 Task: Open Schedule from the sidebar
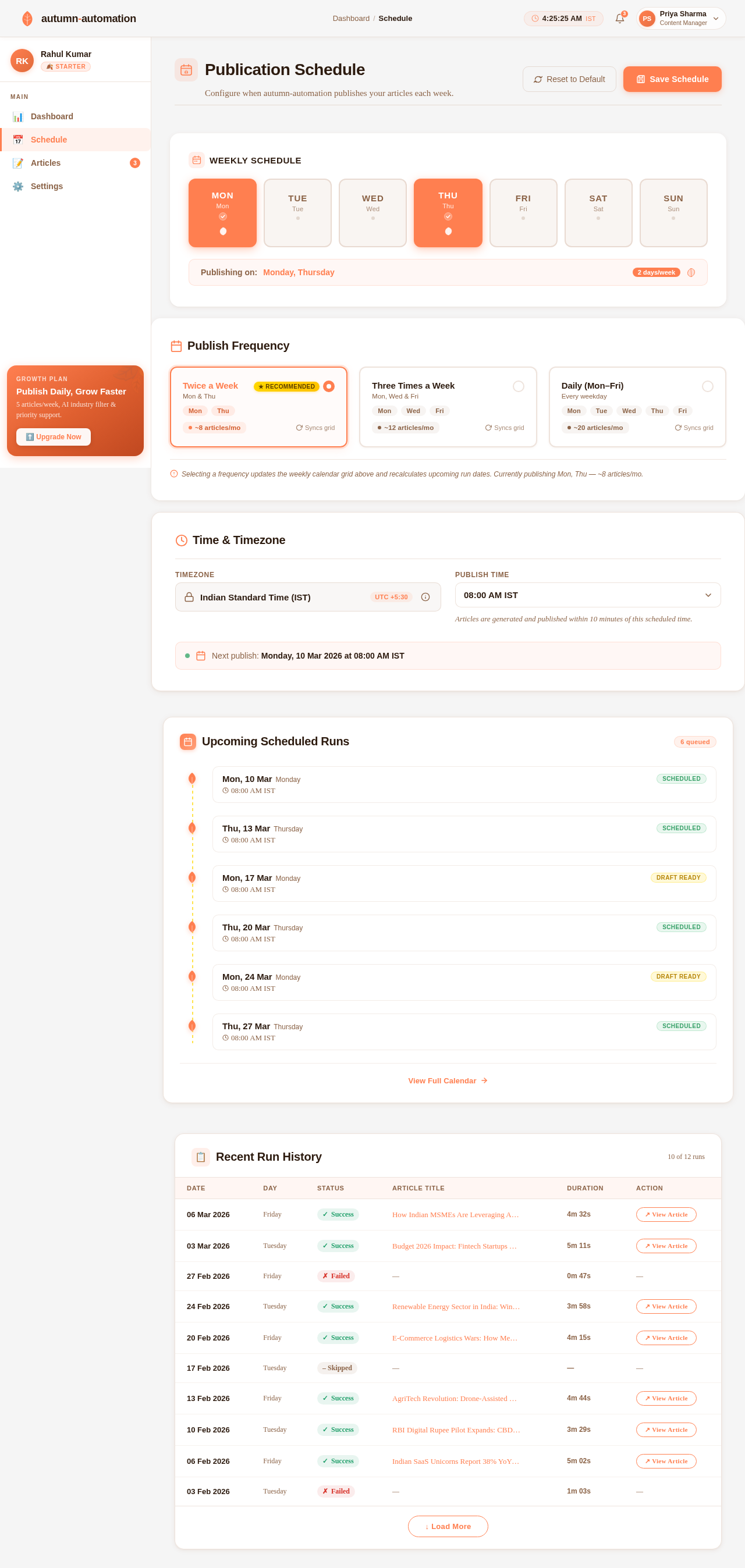click(76, 140)
